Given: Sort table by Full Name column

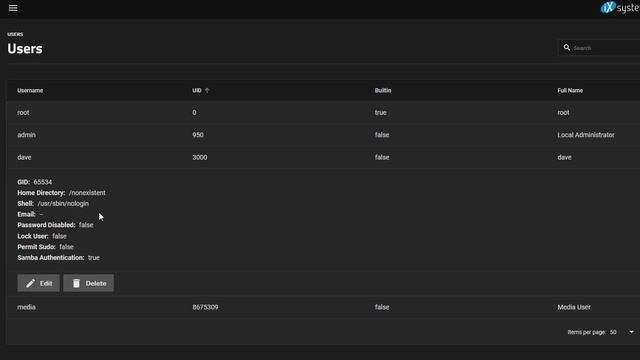Looking at the screenshot, I should point(570,90).
